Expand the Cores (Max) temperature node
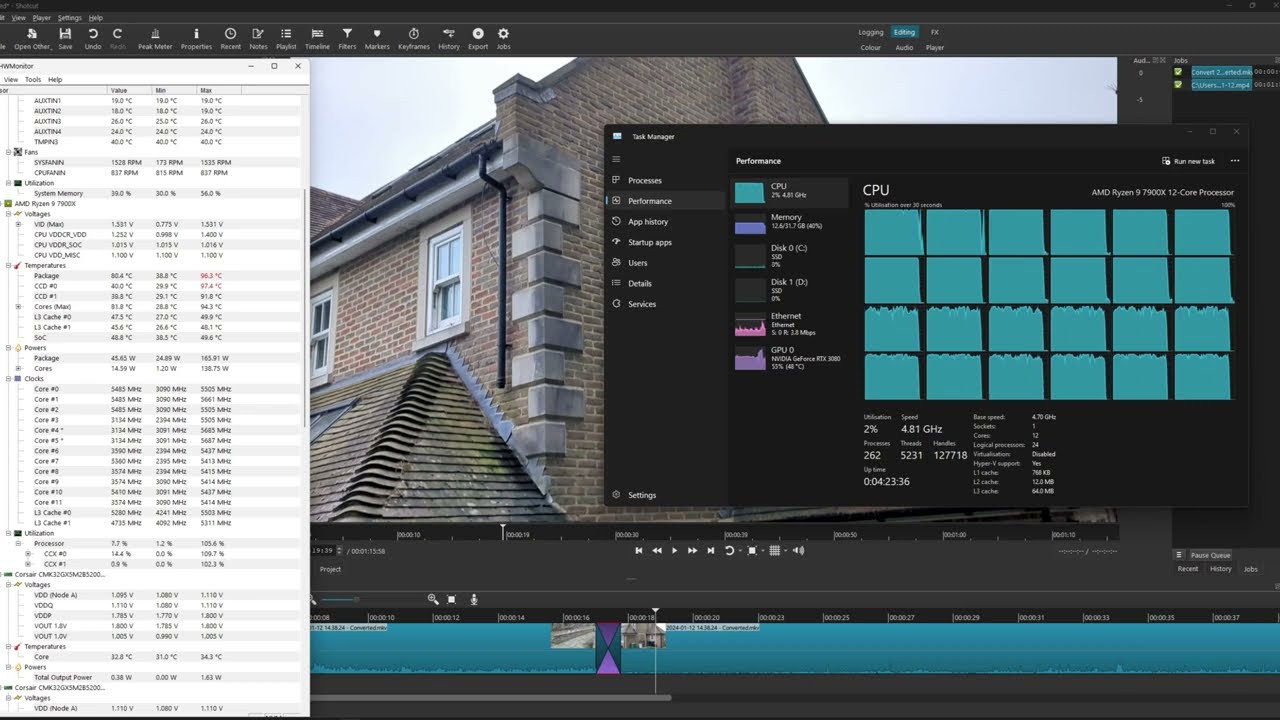This screenshot has width=1280, height=720. click(19, 306)
